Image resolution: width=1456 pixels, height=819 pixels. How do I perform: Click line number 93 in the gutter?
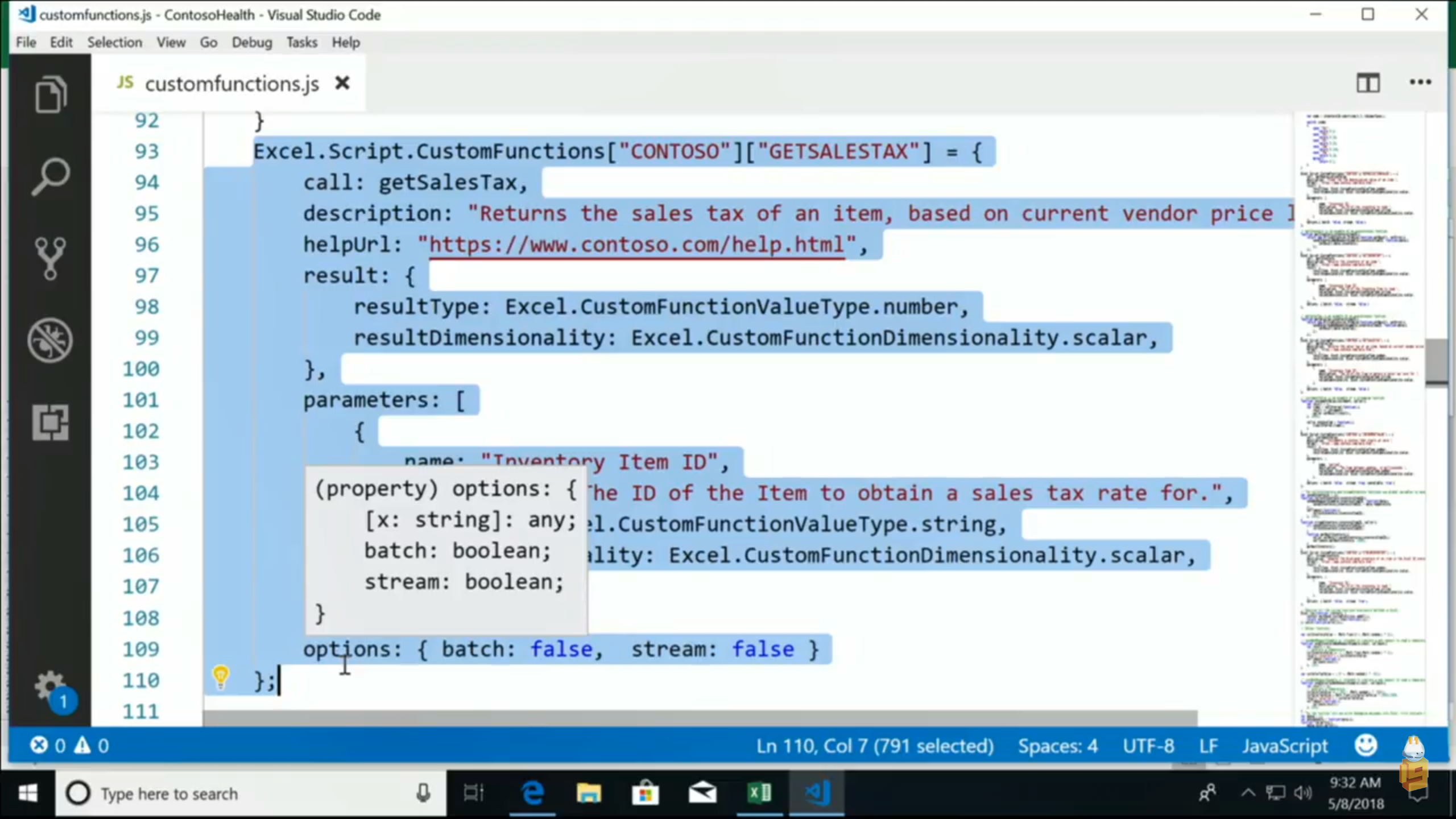tap(147, 151)
